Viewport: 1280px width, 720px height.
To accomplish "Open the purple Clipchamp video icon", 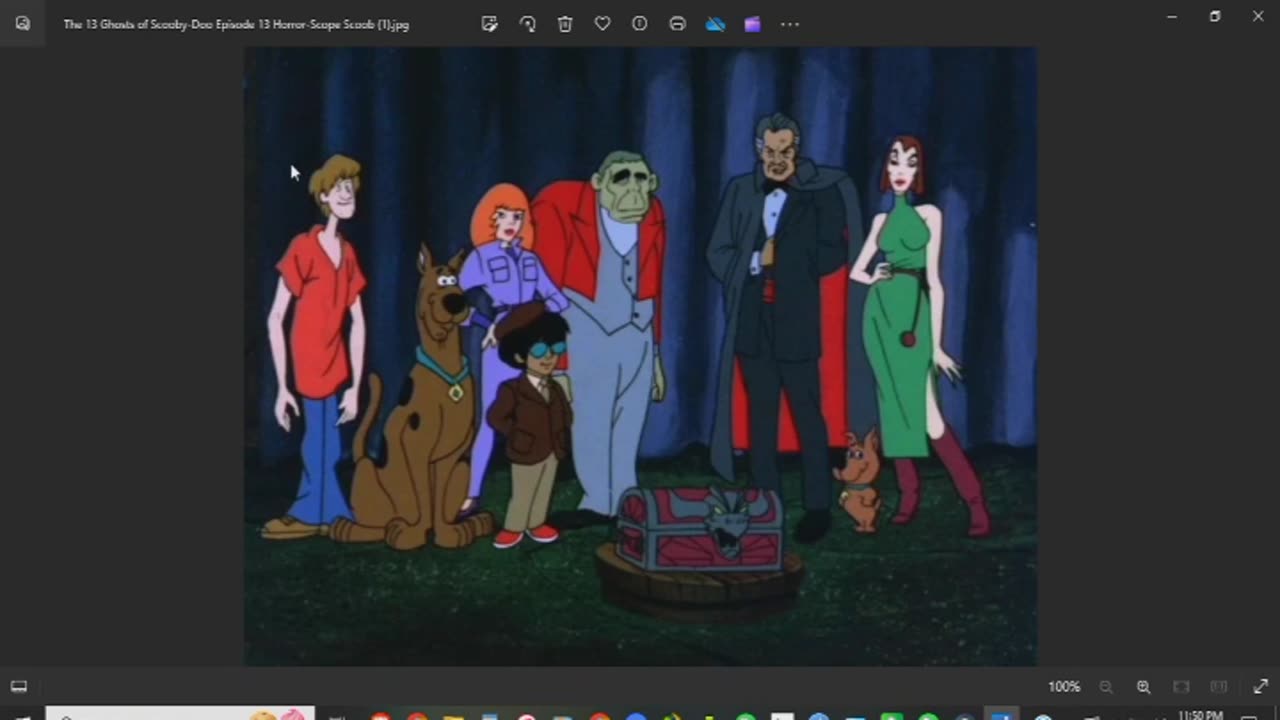I will tap(752, 24).
